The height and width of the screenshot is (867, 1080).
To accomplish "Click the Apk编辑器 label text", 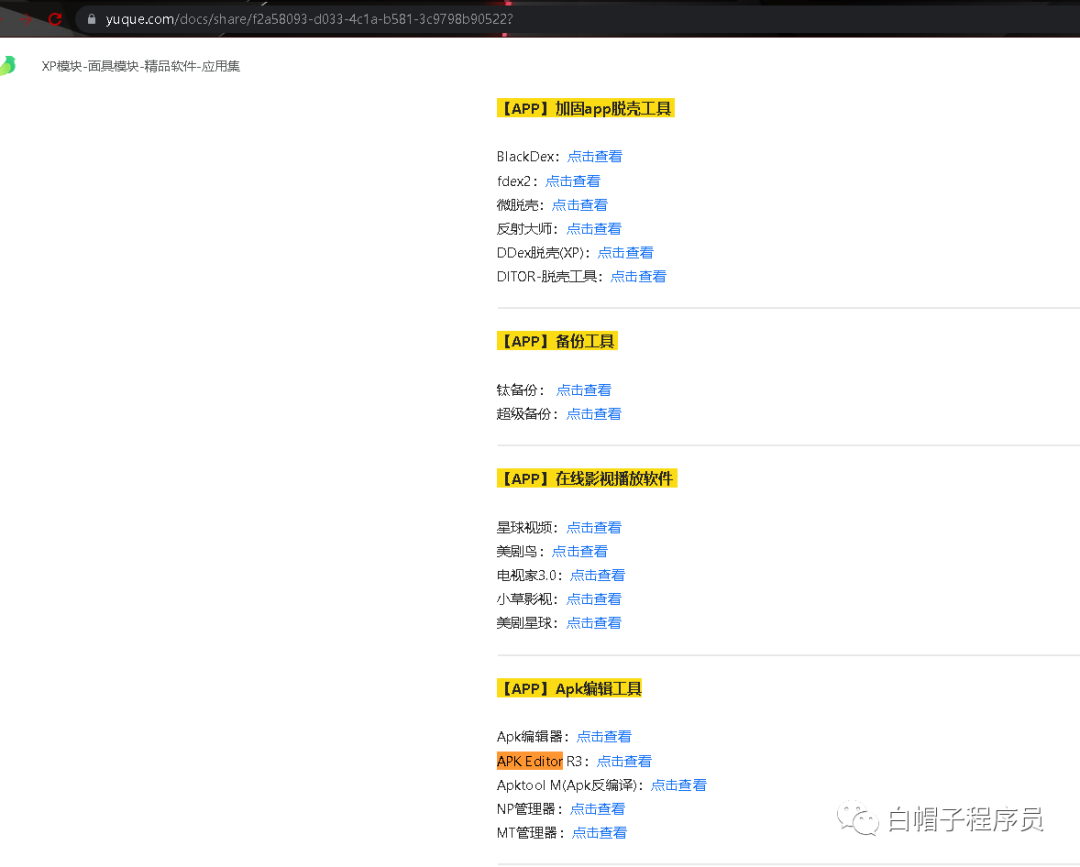I will tap(530, 736).
